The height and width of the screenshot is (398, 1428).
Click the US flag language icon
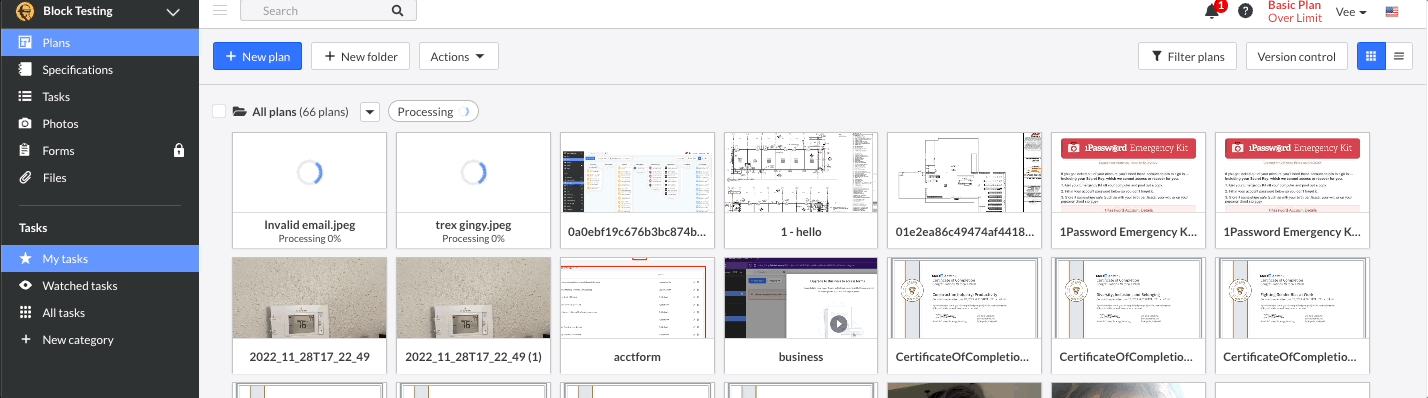pos(1392,12)
